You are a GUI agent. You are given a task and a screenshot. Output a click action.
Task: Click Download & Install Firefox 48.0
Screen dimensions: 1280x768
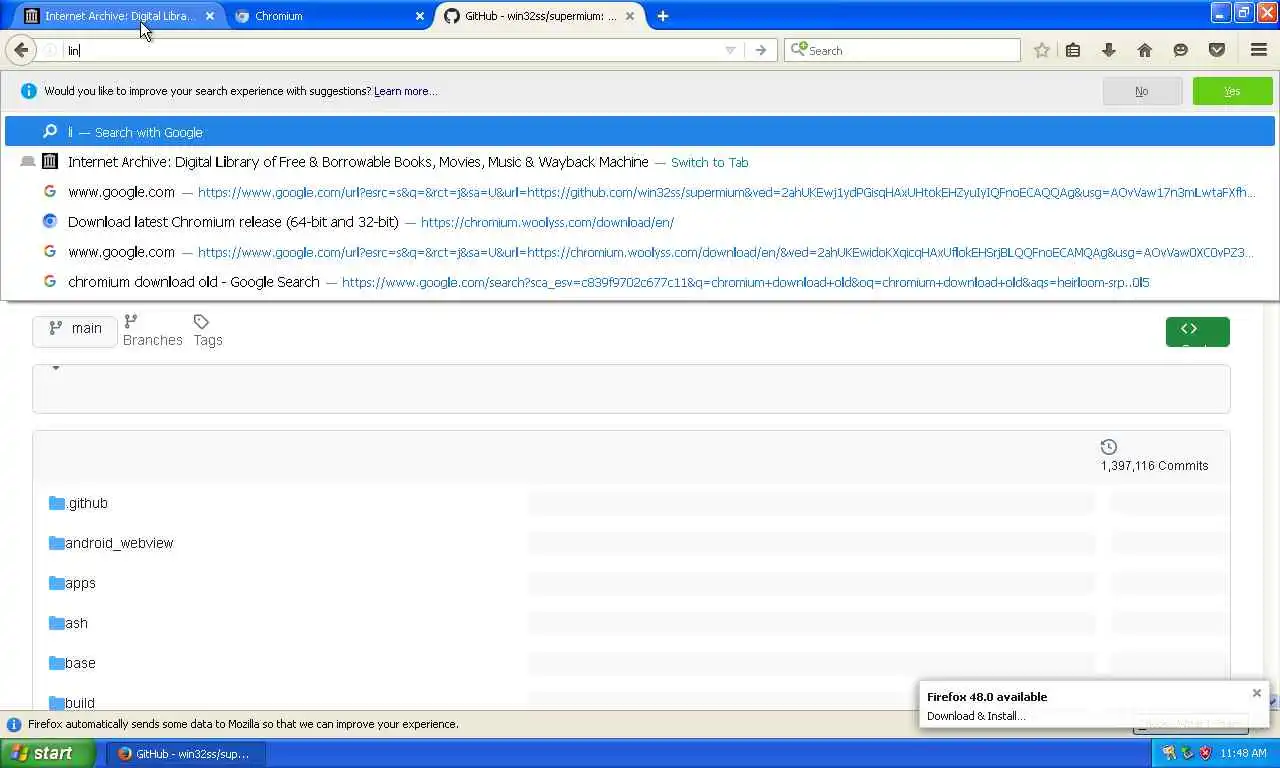coord(976,716)
